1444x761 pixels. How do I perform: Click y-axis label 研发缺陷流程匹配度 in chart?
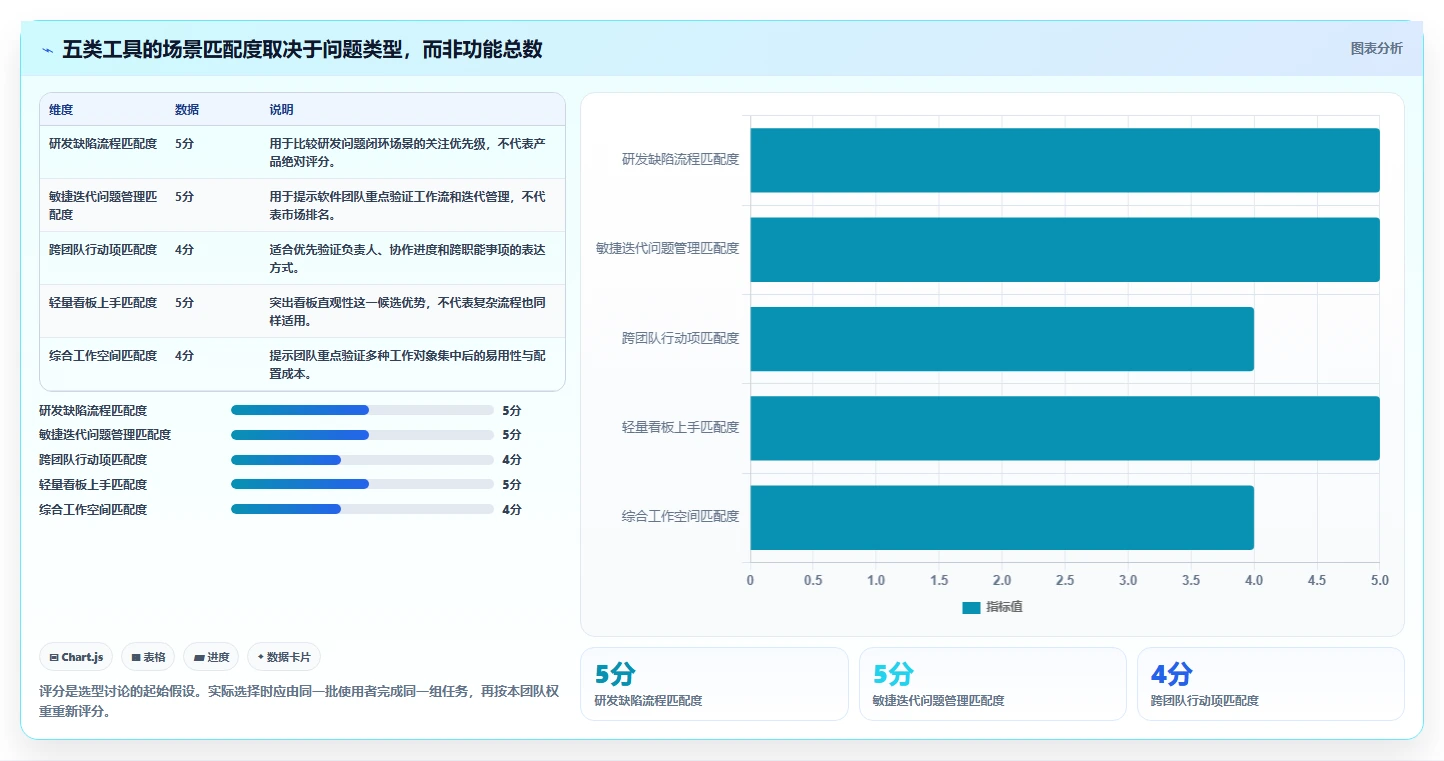click(681, 159)
